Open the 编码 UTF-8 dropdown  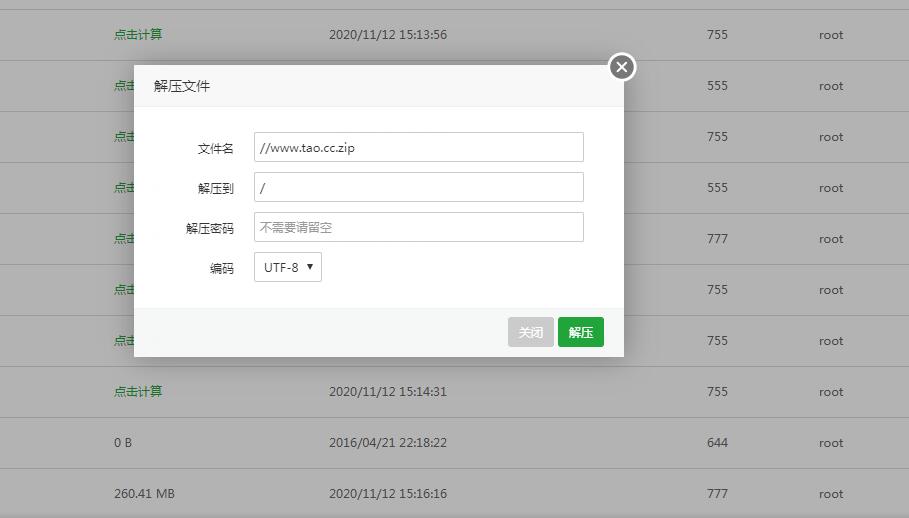[x=288, y=267]
